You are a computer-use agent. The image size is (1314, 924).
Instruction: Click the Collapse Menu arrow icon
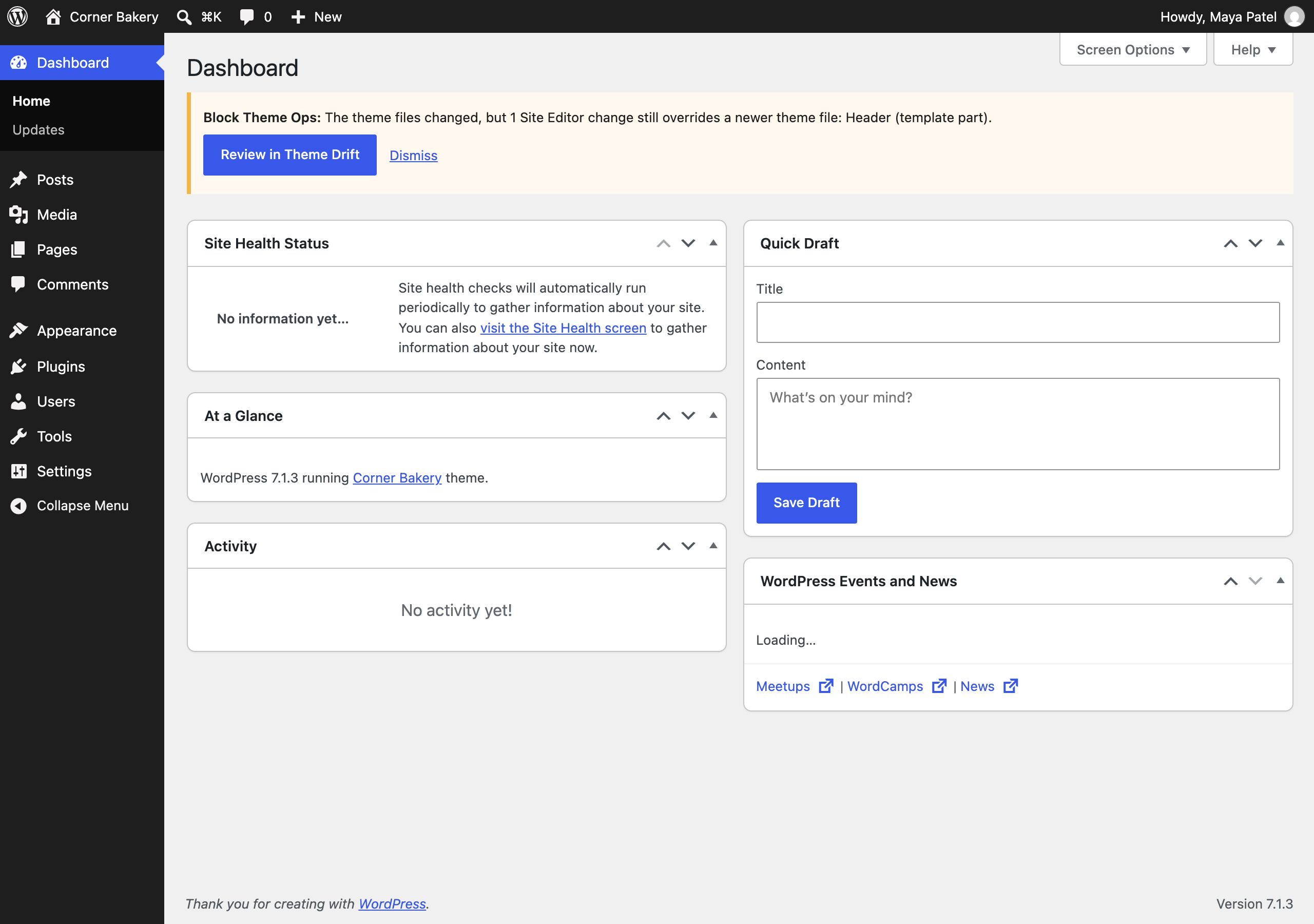pos(18,506)
